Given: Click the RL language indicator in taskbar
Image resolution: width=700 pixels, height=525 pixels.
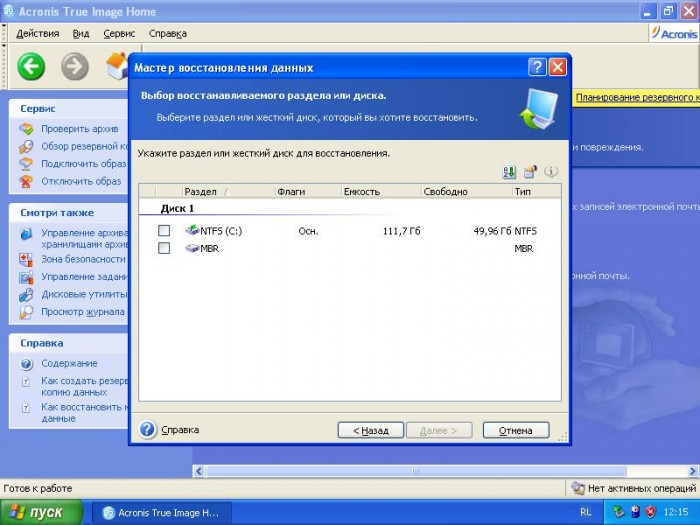Looking at the screenshot, I should (585, 512).
